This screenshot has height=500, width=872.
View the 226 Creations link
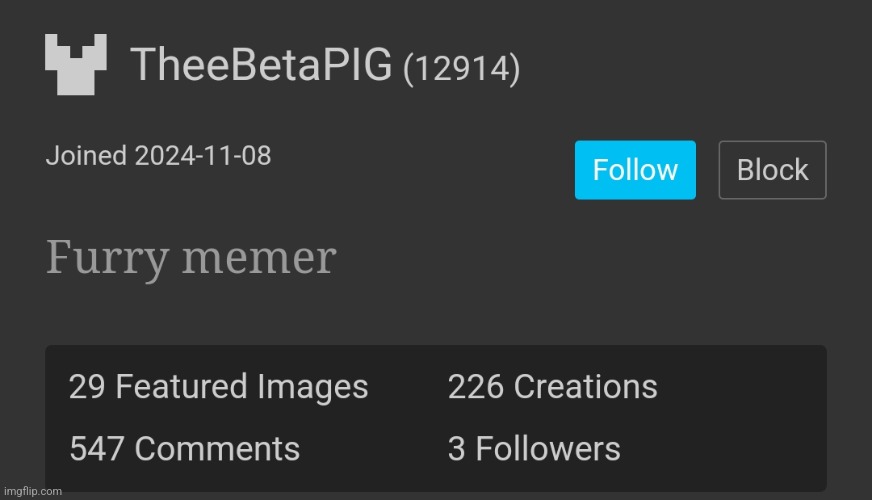click(552, 387)
